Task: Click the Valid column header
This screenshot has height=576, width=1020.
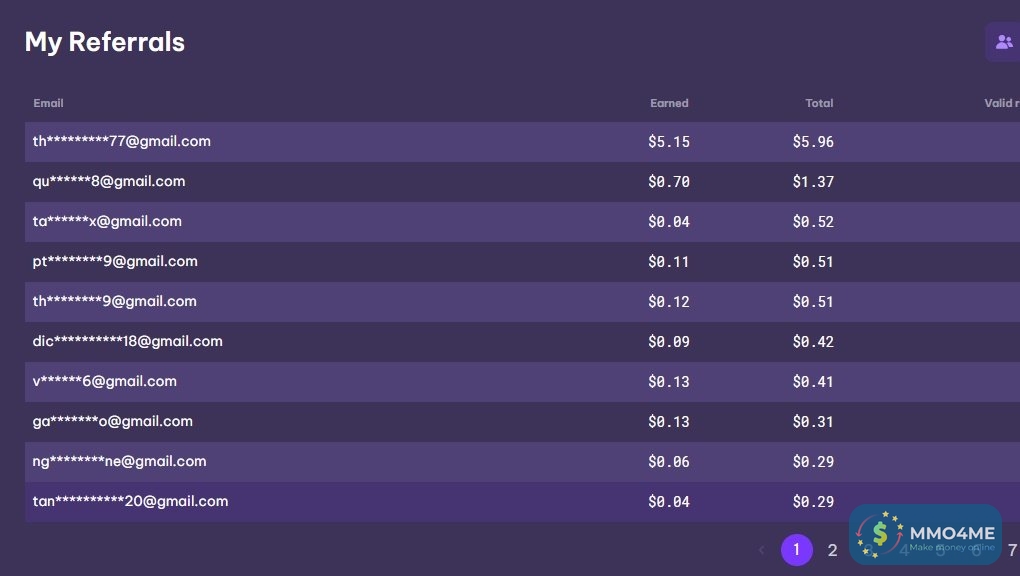Action: click(1001, 103)
